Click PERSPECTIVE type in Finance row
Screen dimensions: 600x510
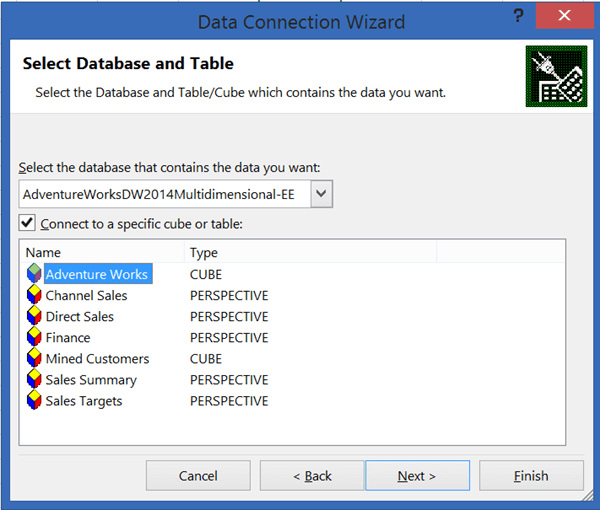229,337
